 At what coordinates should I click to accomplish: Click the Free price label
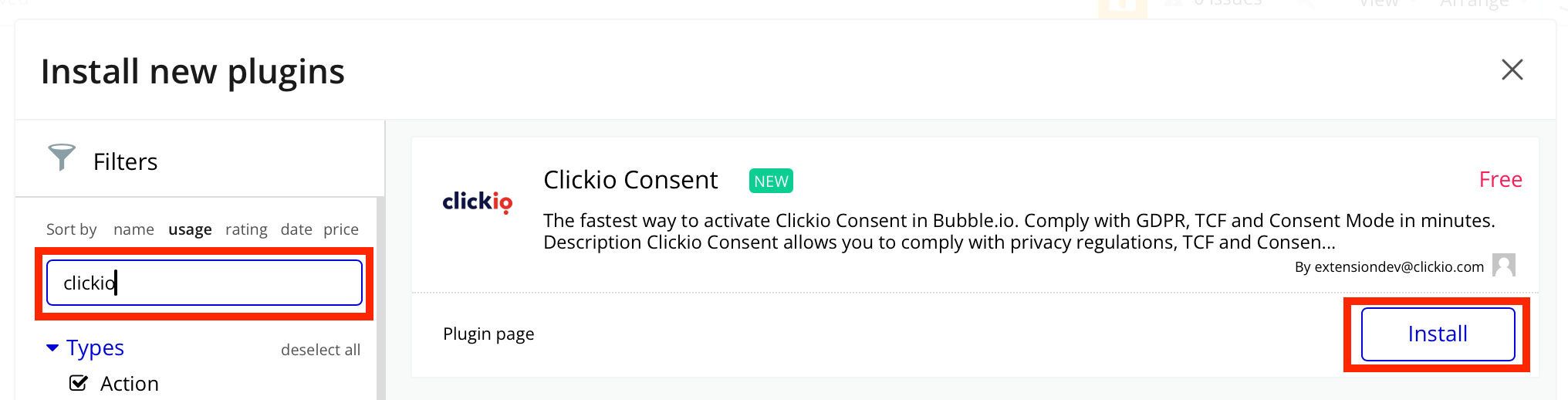pos(1500,180)
